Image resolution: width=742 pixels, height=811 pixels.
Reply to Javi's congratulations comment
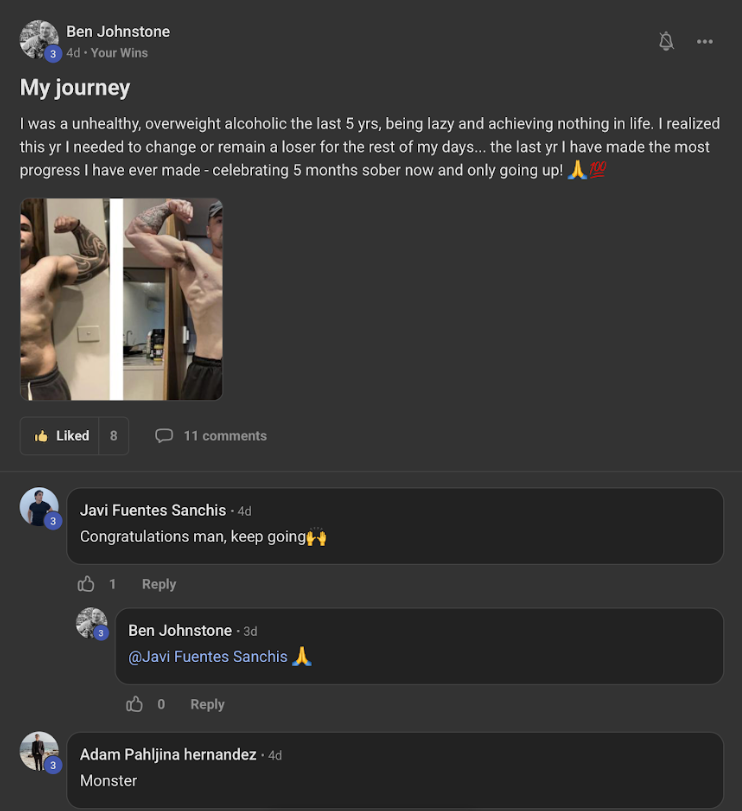coord(158,584)
